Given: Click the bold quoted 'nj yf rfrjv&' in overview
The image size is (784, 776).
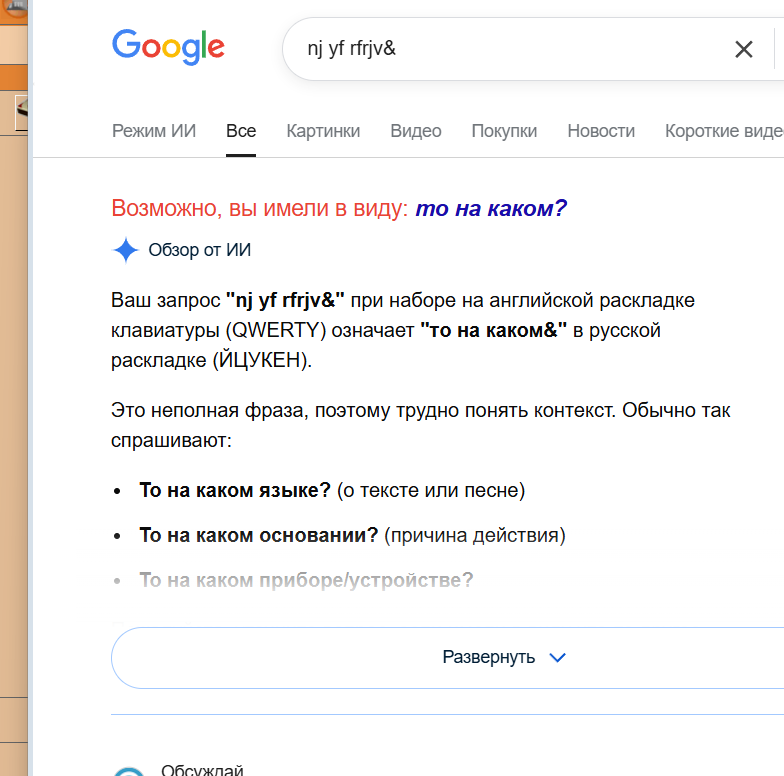Looking at the screenshot, I should [285, 300].
